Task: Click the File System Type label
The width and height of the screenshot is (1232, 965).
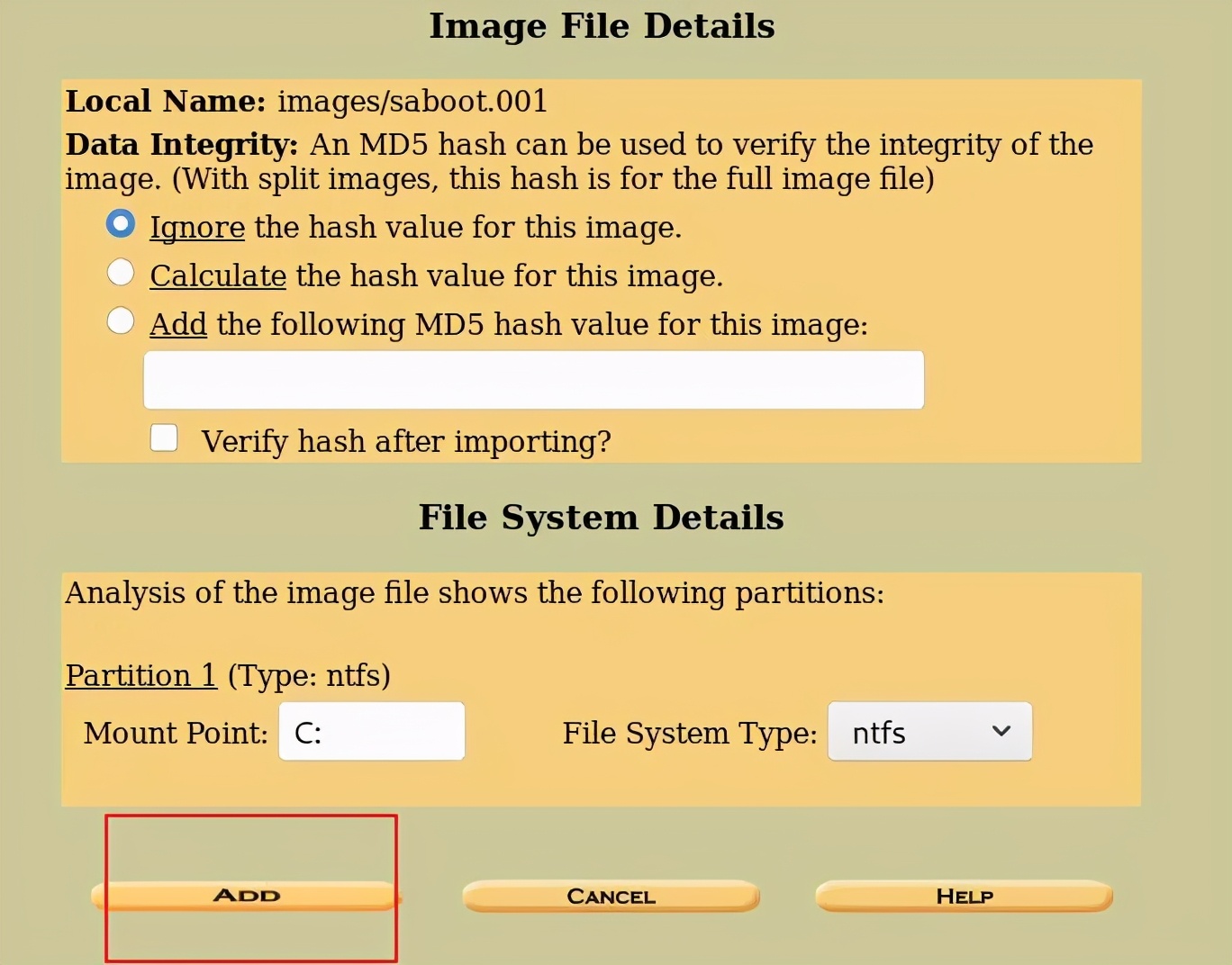Action: [x=690, y=734]
